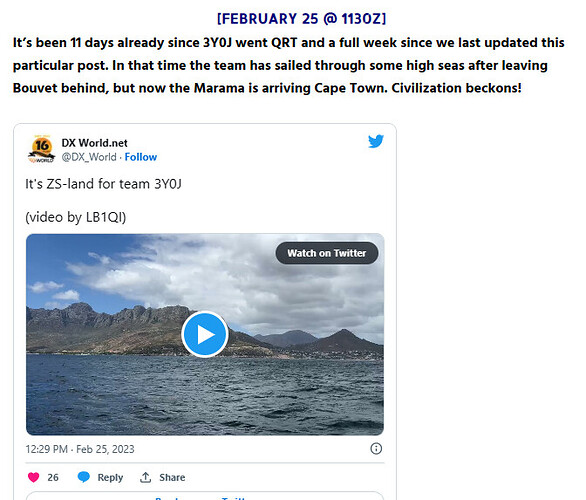Open the DX World.net profile name
Viewport: 586px width, 500px height.
[95, 143]
